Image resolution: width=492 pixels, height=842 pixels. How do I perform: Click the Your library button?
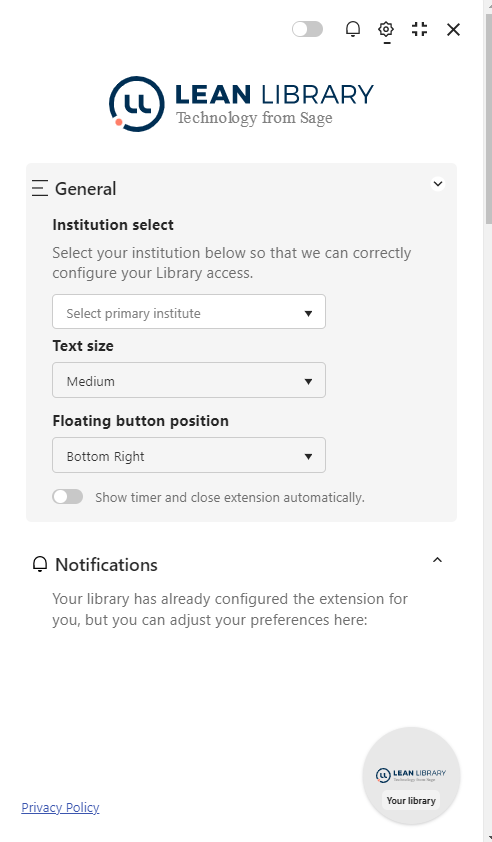[x=411, y=800]
